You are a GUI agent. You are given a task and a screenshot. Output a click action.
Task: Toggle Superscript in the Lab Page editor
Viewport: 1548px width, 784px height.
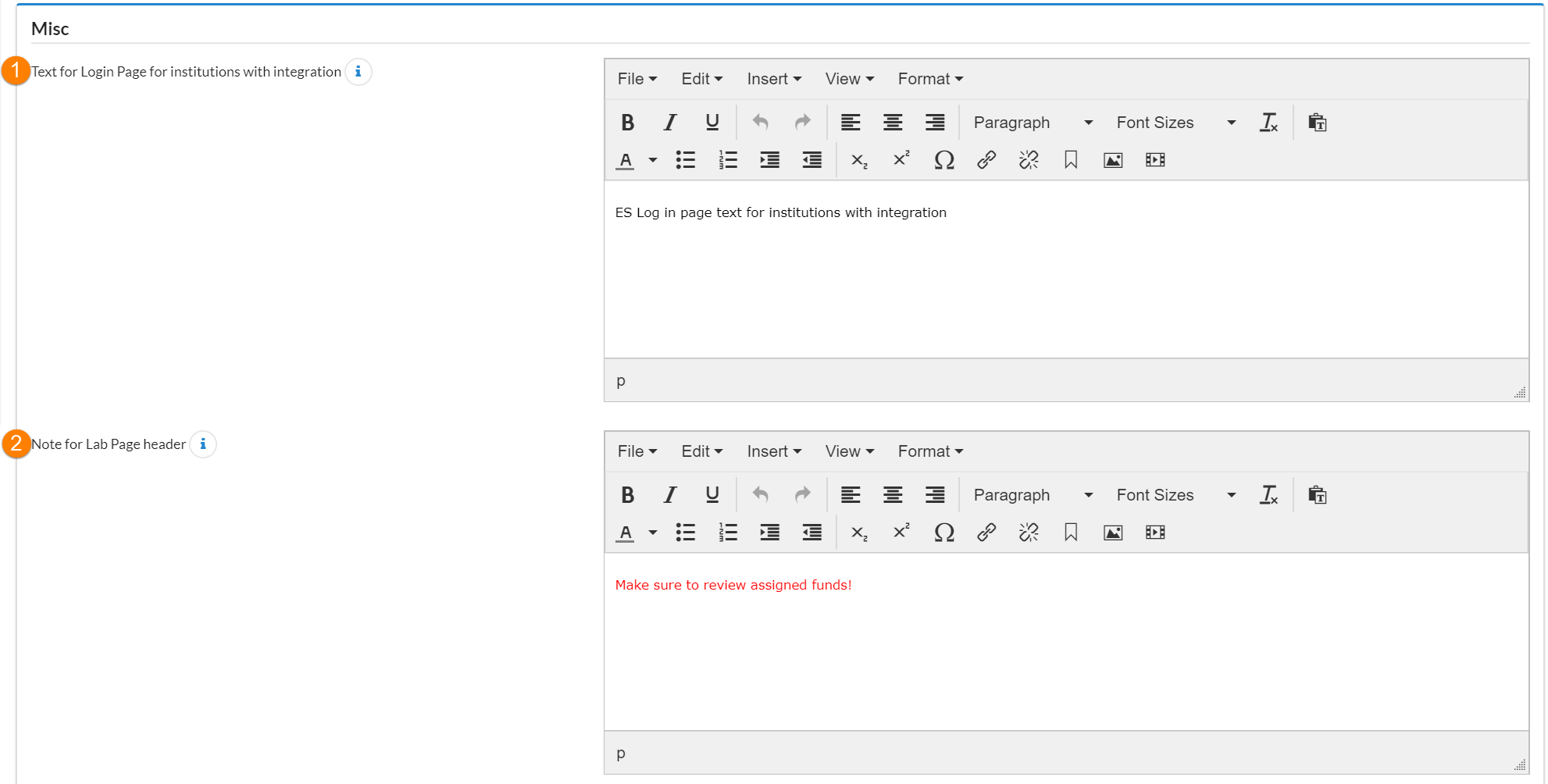901,533
